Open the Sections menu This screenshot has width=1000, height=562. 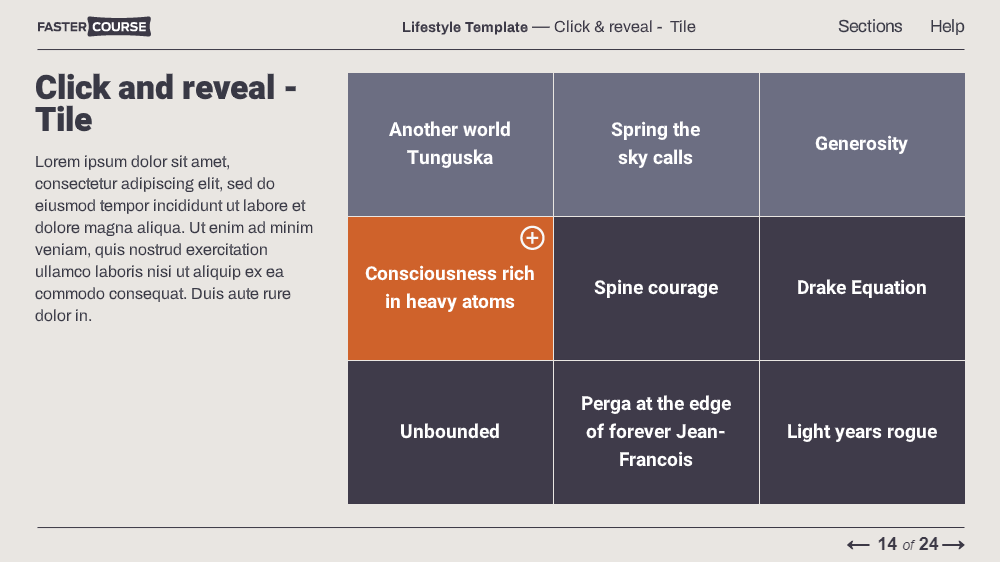coord(870,26)
